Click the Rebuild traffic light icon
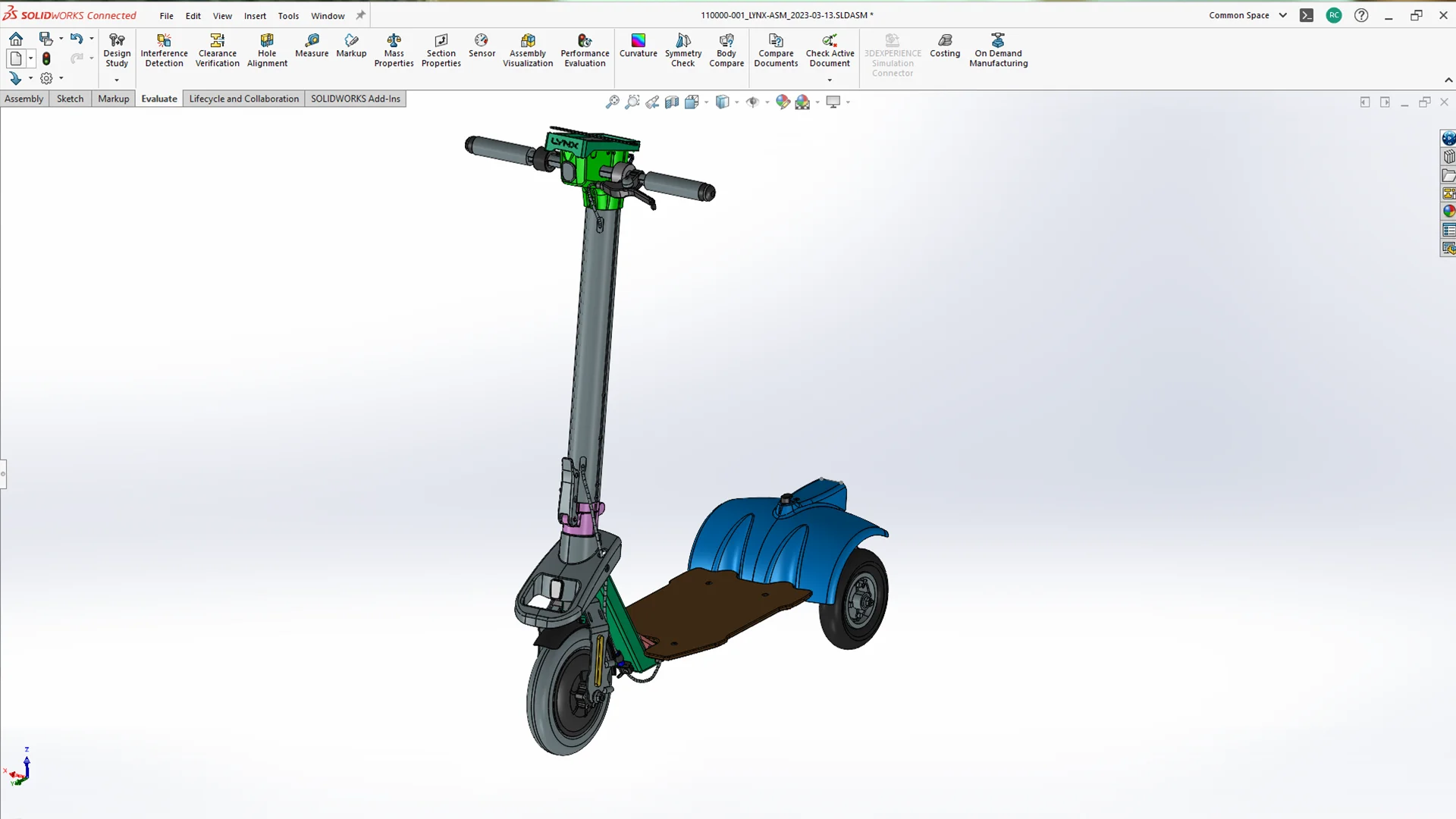 tap(46, 58)
